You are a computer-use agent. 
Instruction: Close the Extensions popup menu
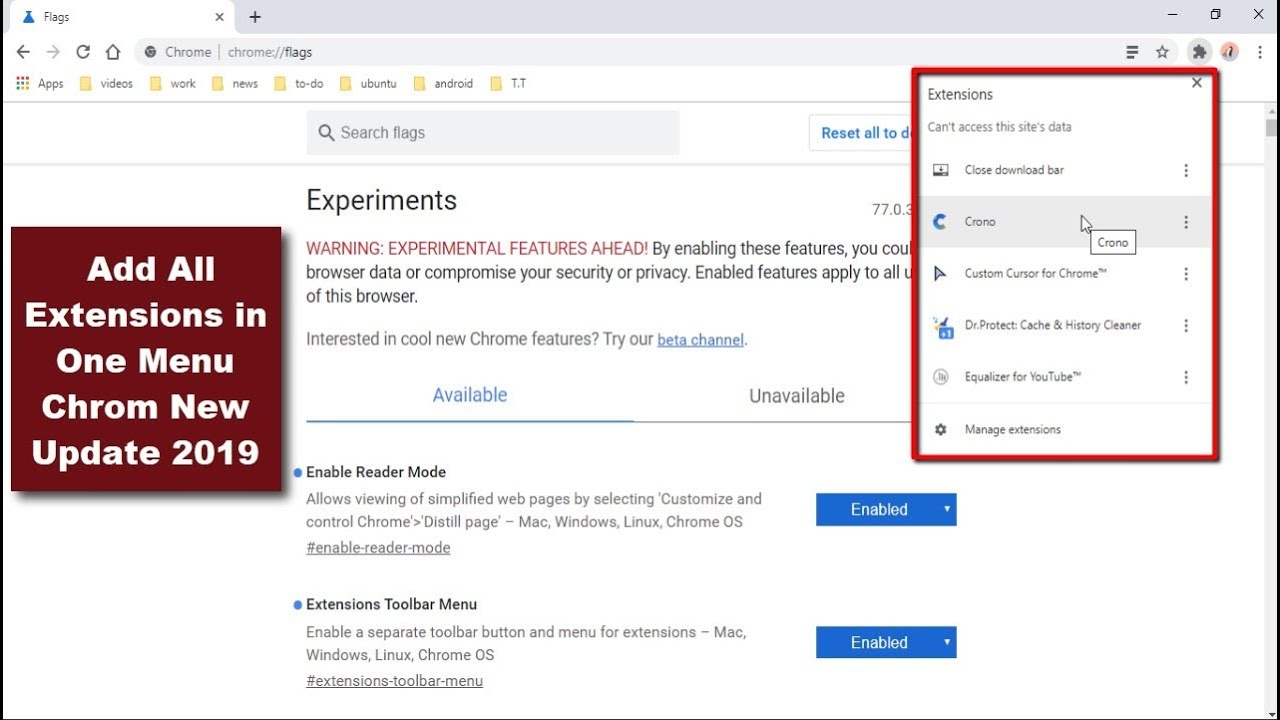point(1196,83)
